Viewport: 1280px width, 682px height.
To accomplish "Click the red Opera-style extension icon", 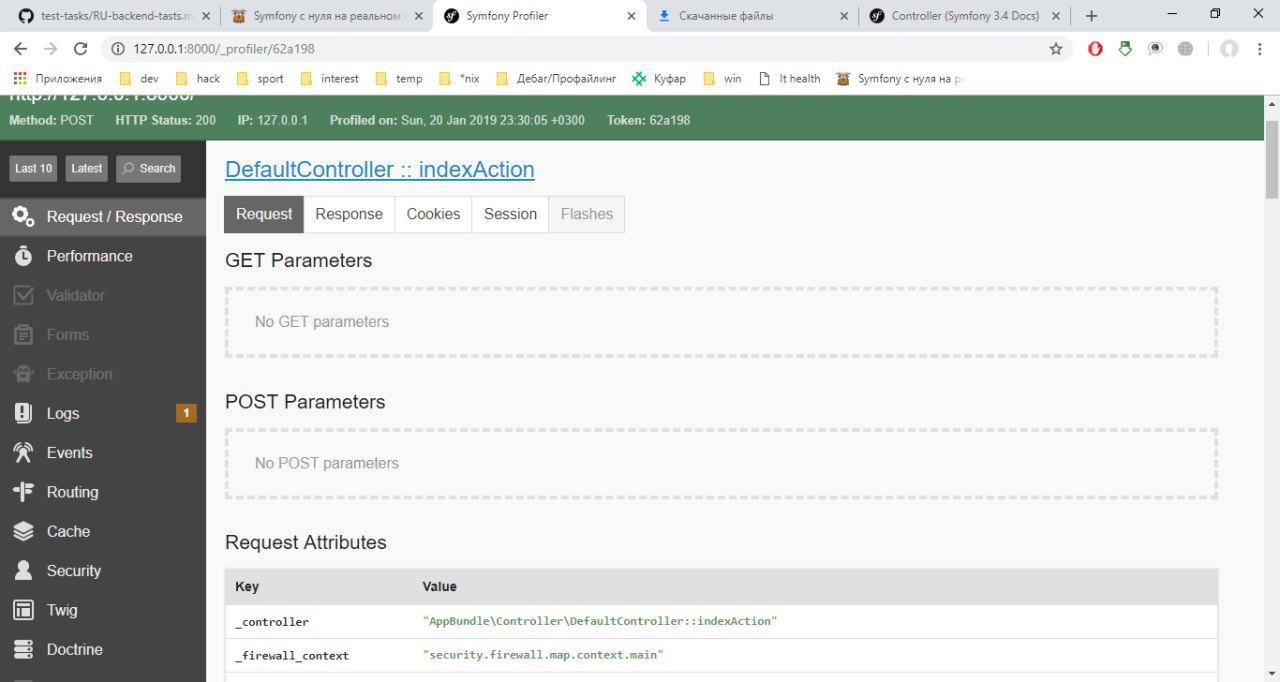I will coord(1095,48).
